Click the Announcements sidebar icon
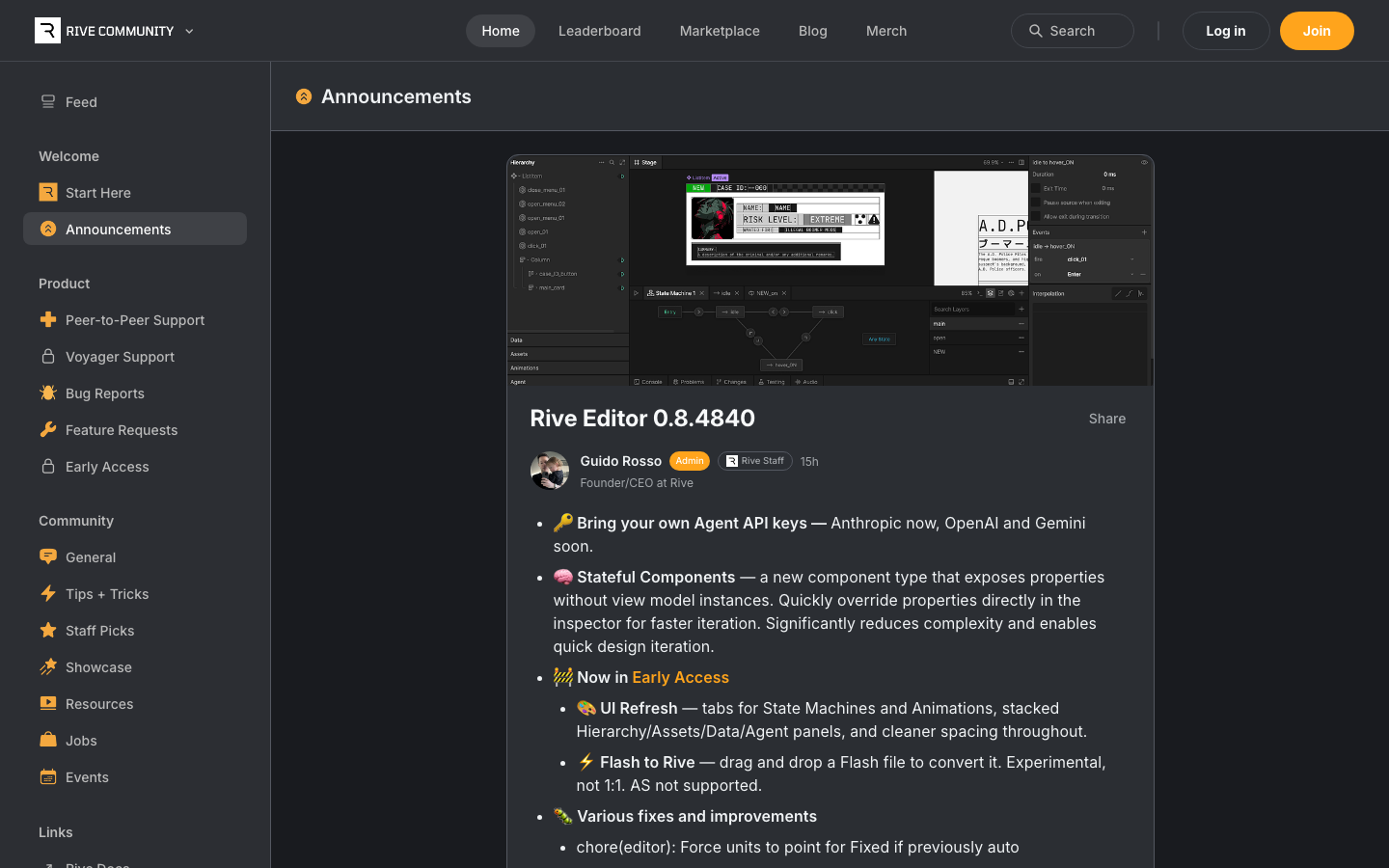Viewport: 1389px width, 868px height. pyautogui.click(x=48, y=229)
